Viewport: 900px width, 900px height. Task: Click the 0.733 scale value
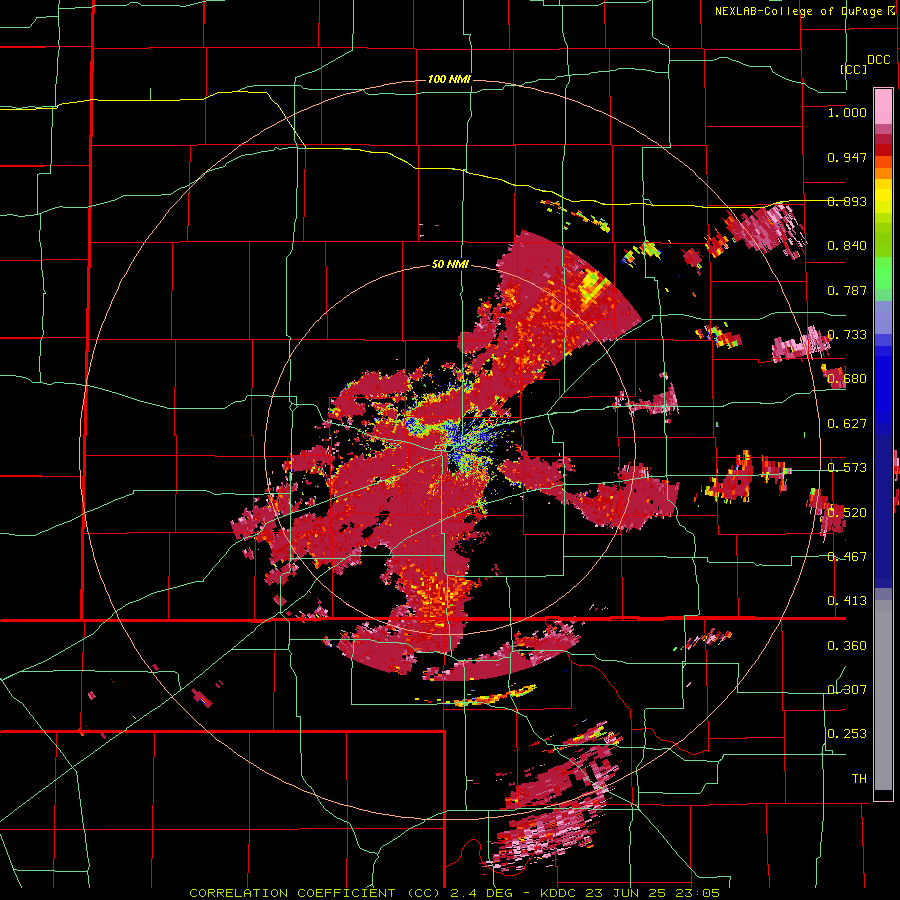(847, 335)
